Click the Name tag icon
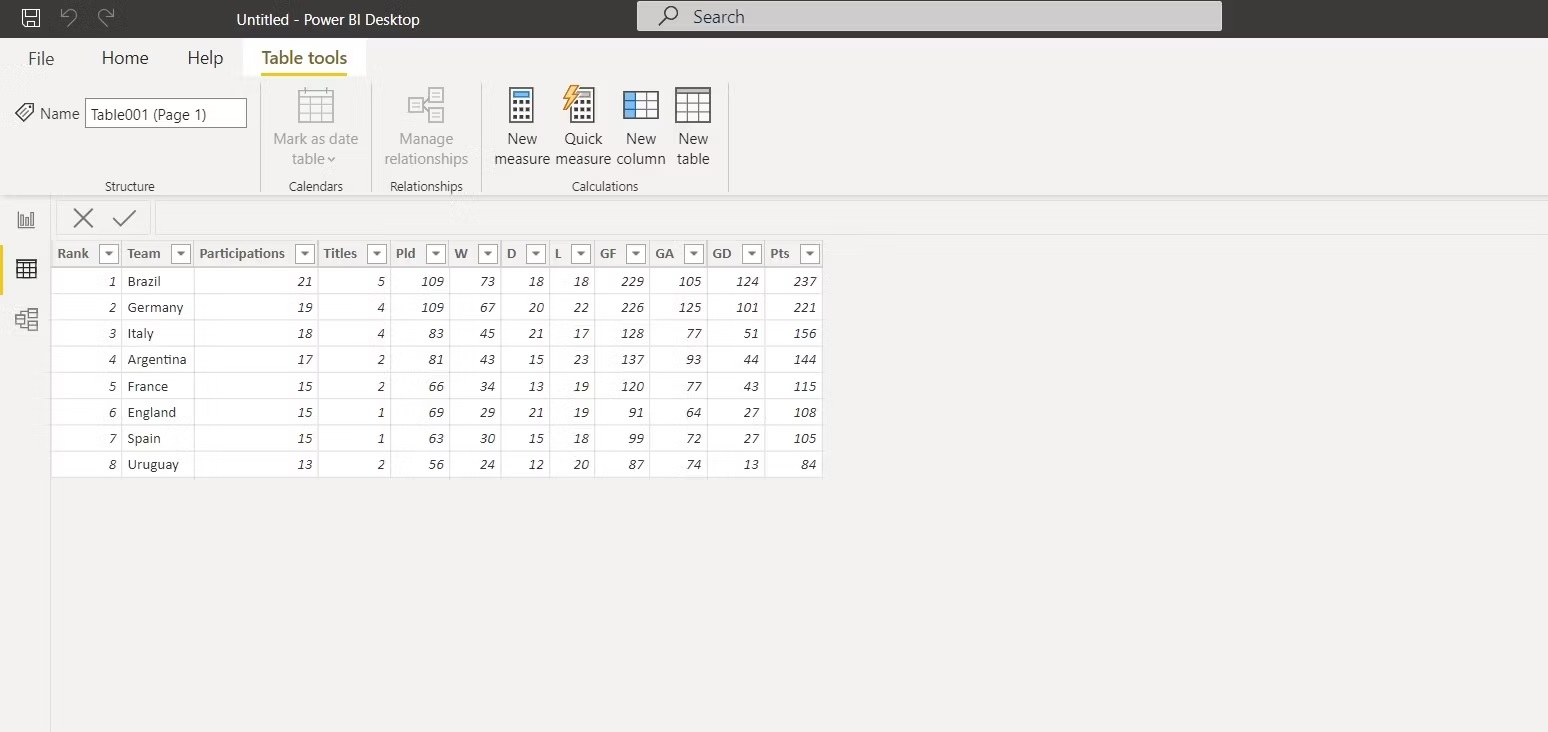Viewport: 1548px width, 732px height. pos(25,113)
